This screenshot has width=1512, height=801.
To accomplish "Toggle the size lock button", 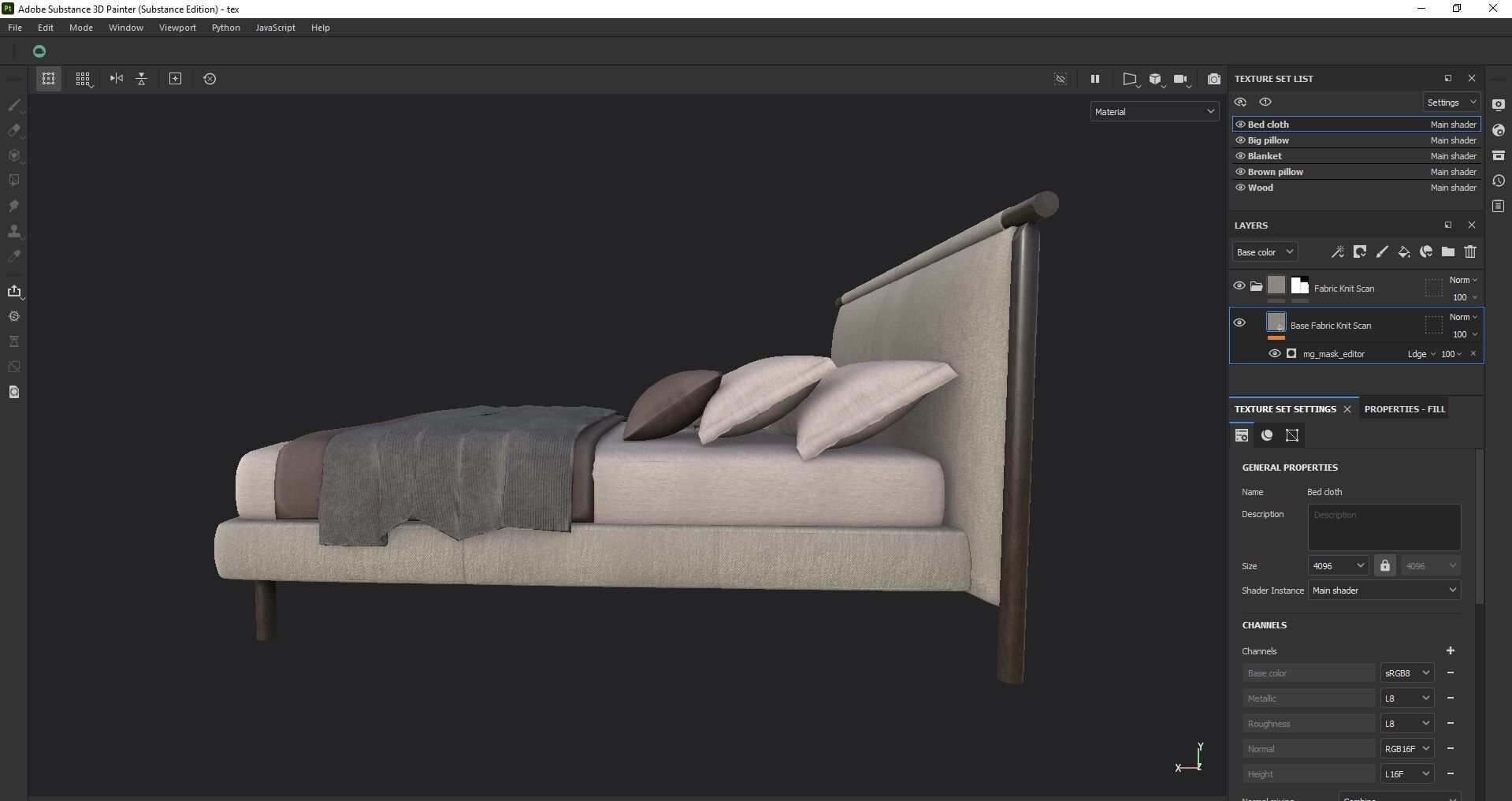I will pyautogui.click(x=1384, y=566).
